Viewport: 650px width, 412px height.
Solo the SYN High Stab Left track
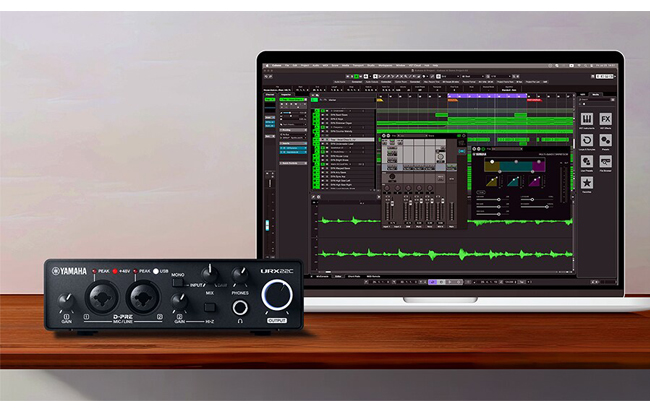327,181
